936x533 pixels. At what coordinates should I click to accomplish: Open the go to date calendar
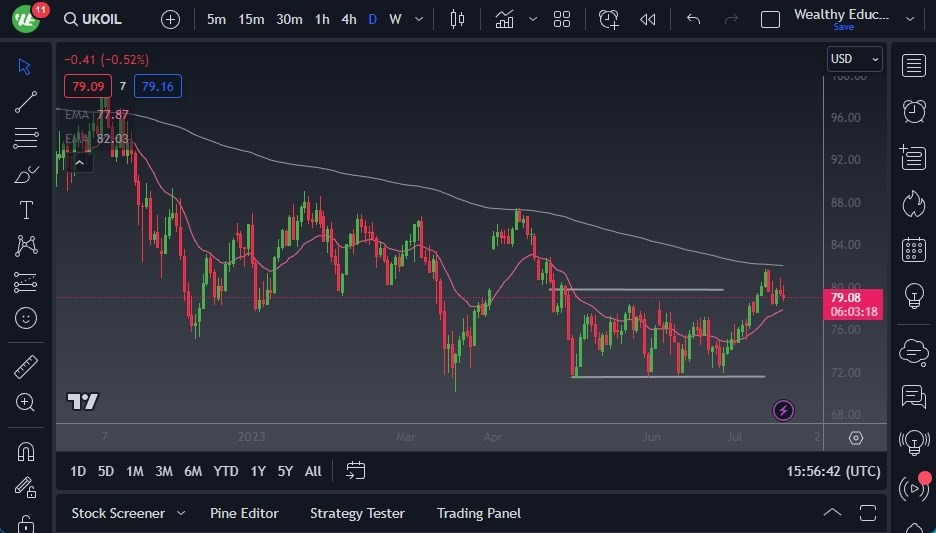click(356, 471)
